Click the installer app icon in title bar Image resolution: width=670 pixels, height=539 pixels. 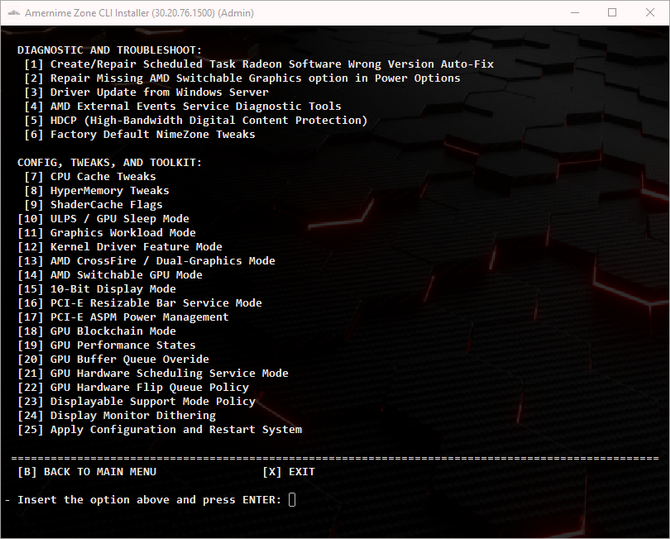14,13
